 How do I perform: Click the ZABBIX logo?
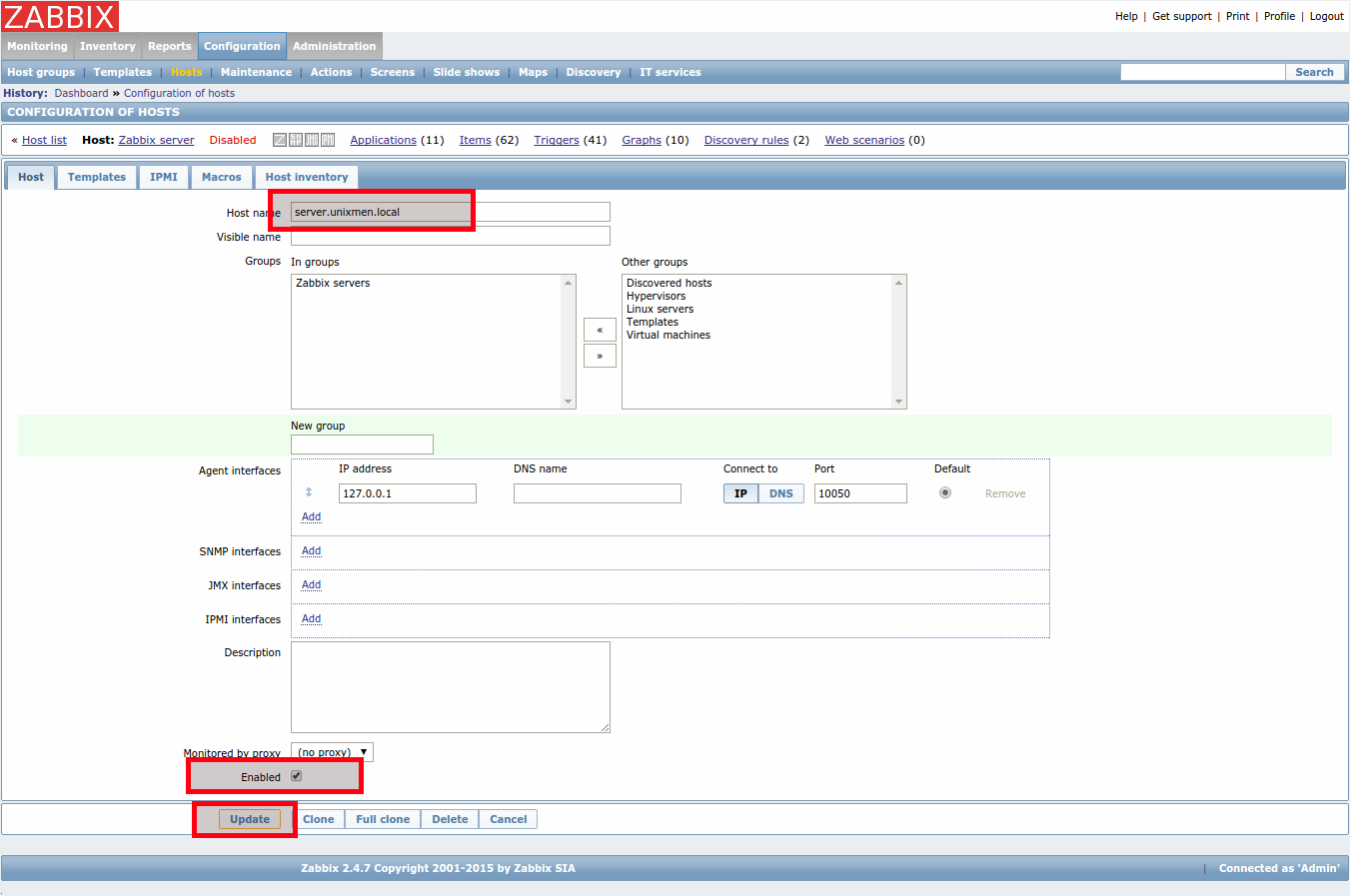pos(60,17)
